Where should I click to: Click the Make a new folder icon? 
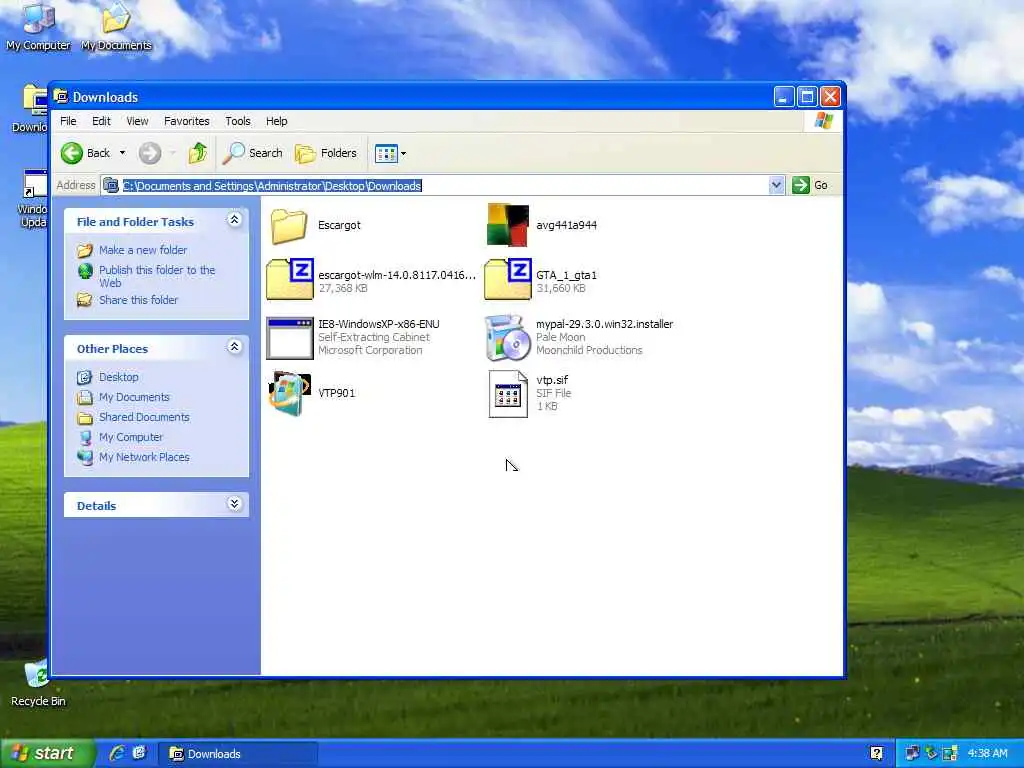click(x=85, y=250)
